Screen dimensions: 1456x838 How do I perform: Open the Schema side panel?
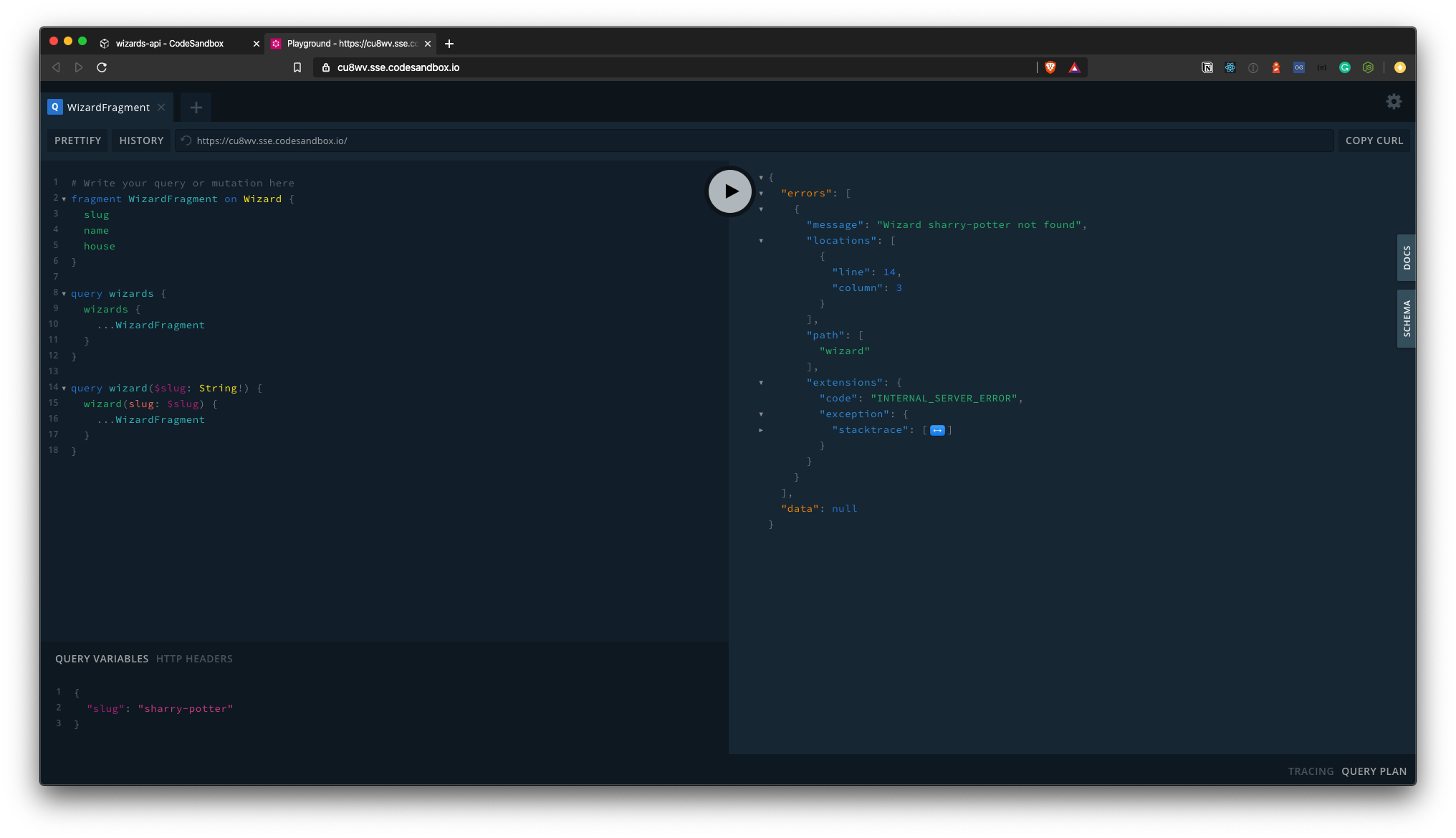click(x=1406, y=318)
